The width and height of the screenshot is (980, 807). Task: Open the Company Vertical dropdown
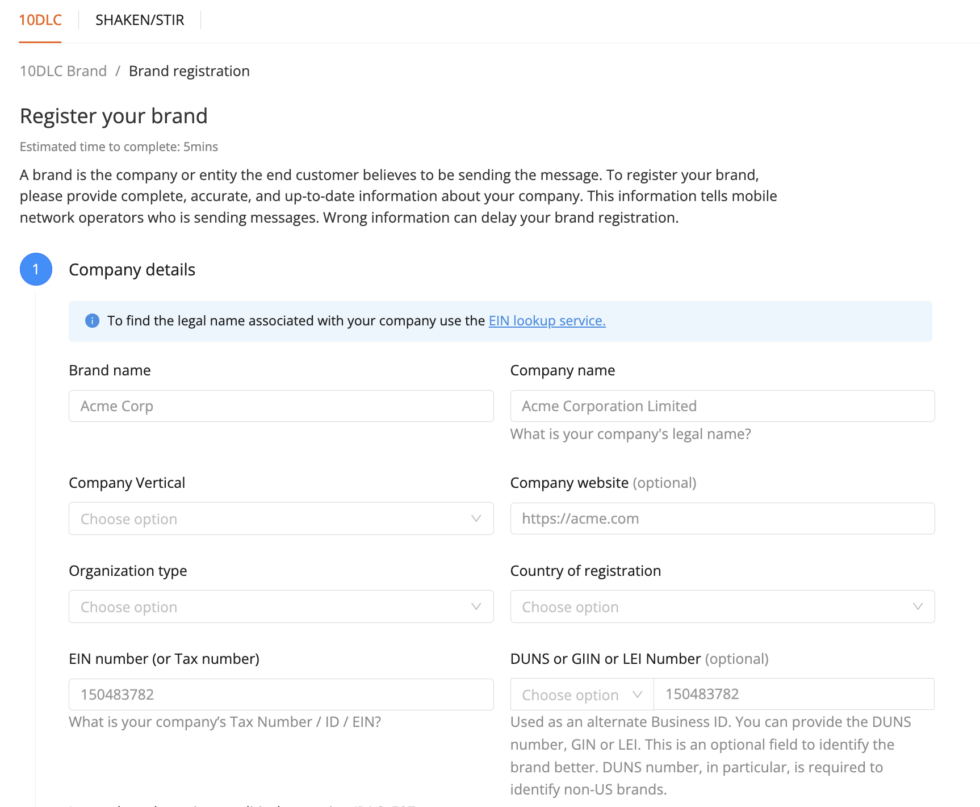coord(280,518)
